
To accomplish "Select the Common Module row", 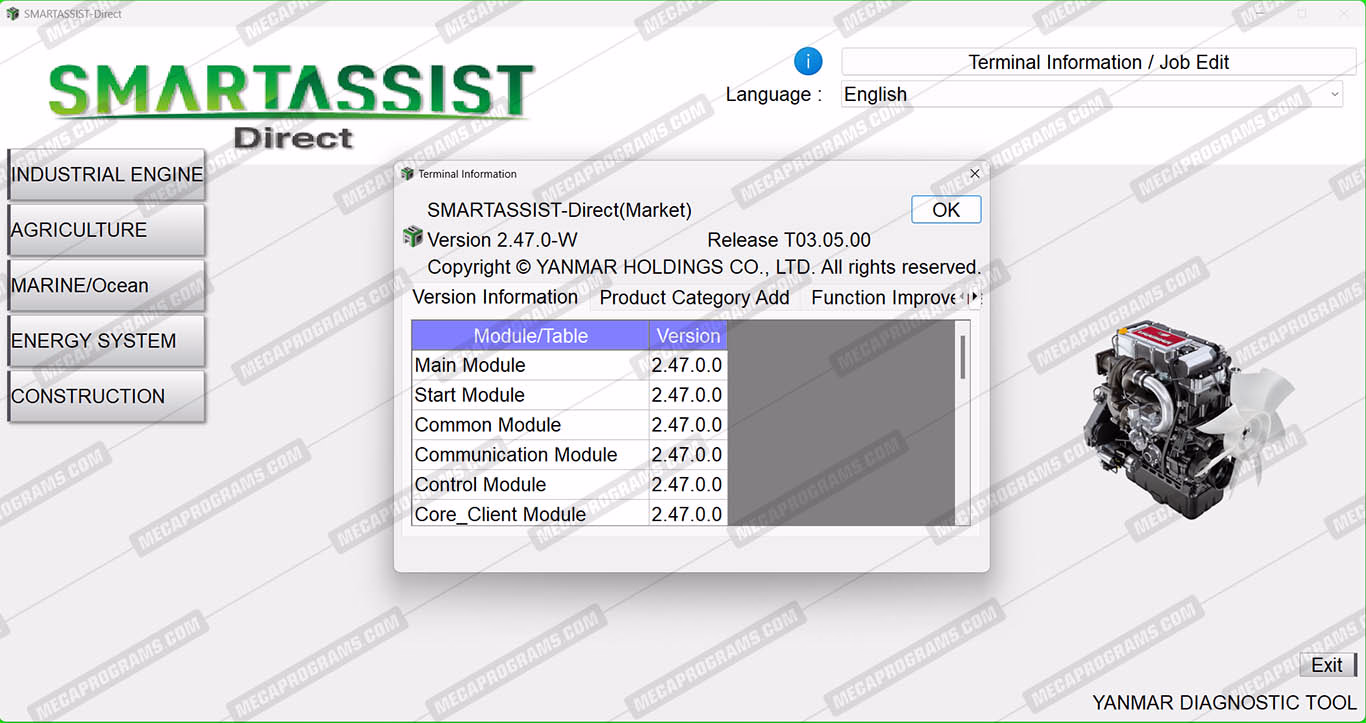I will [569, 425].
